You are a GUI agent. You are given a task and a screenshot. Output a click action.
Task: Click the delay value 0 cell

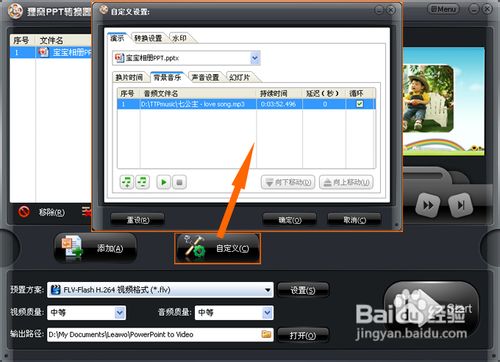(x=324, y=104)
